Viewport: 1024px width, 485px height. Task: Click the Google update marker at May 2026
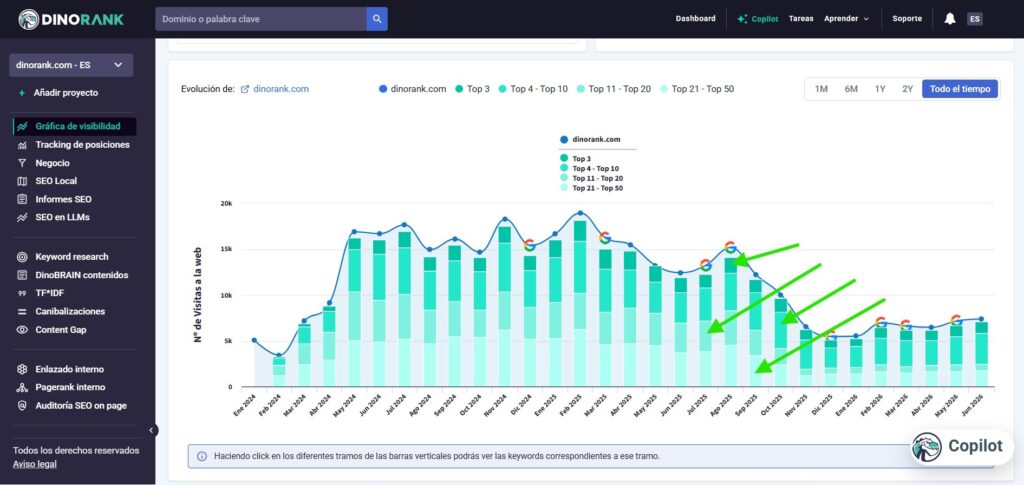[956, 319]
